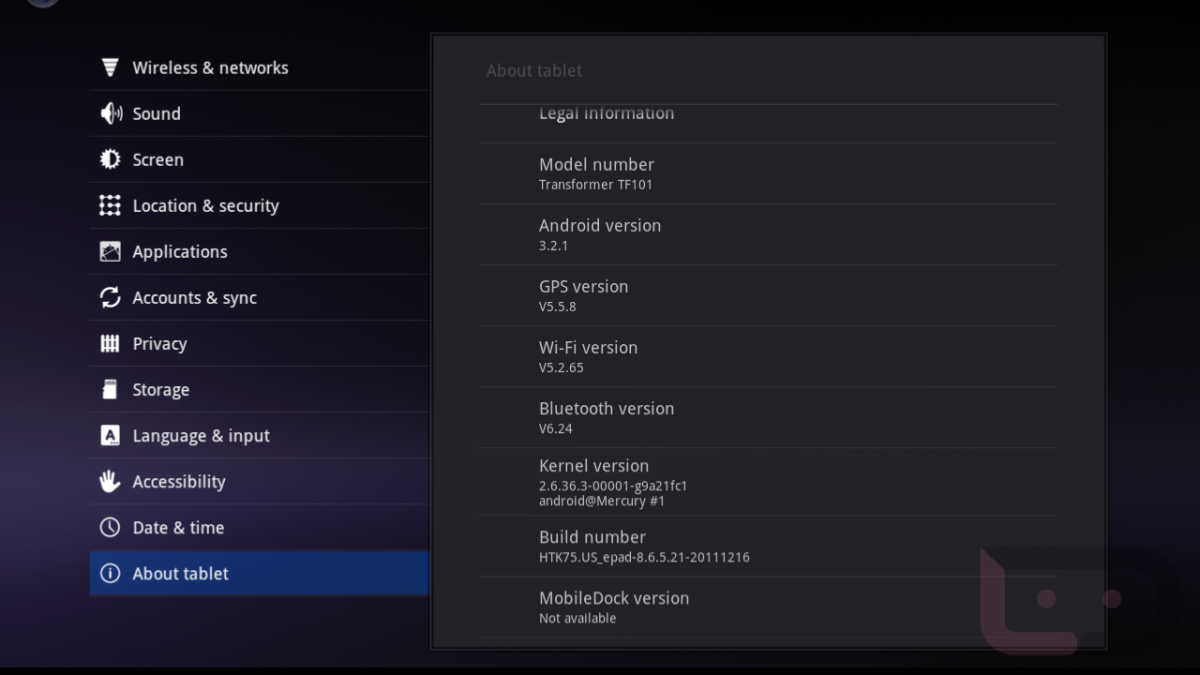Click the Applications icon in sidebar
1200x675 pixels.
tap(110, 252)
